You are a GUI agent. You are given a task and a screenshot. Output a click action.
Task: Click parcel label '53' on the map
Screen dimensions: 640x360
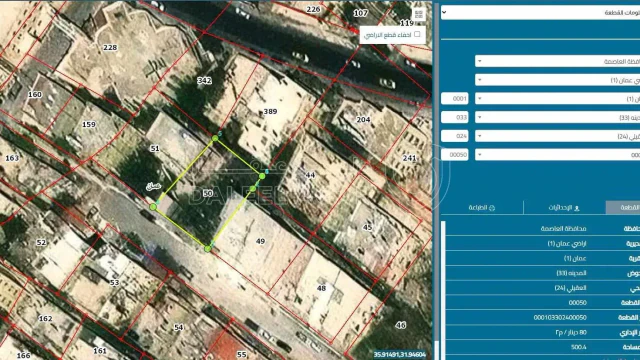[114, 282]
